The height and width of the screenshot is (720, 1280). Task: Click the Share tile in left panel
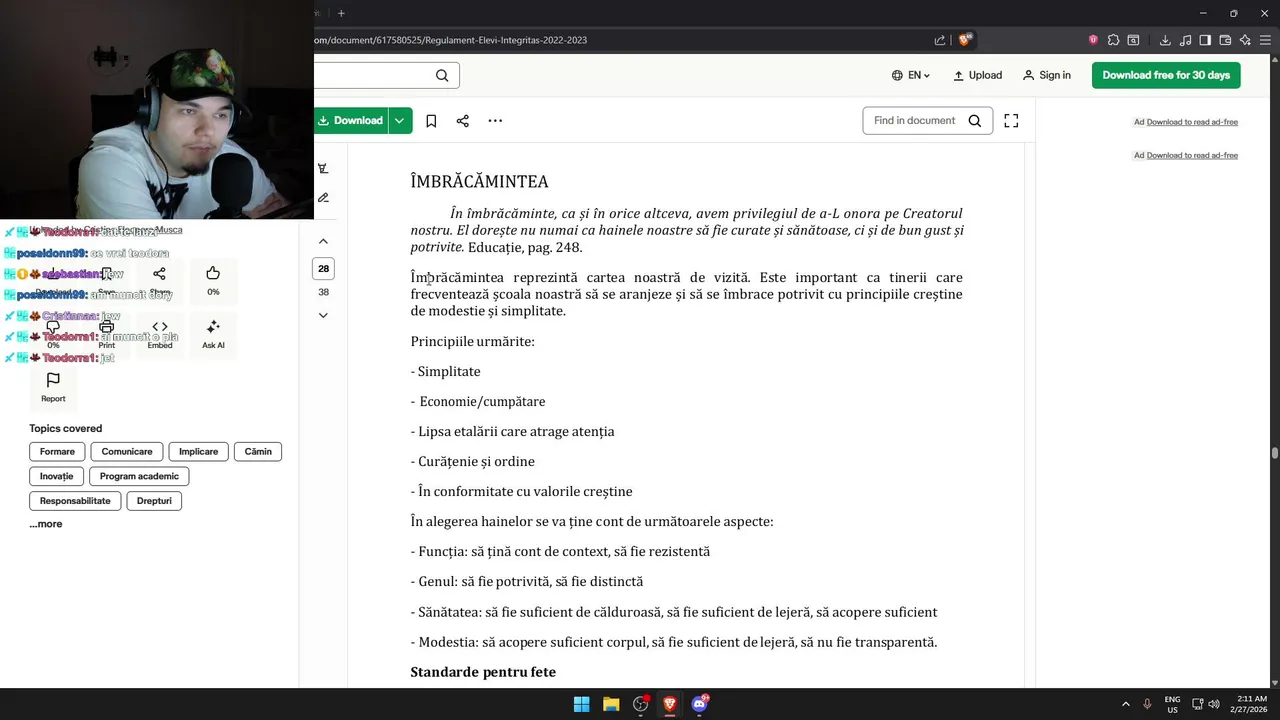pyautogui.click(x=160, y=280)
